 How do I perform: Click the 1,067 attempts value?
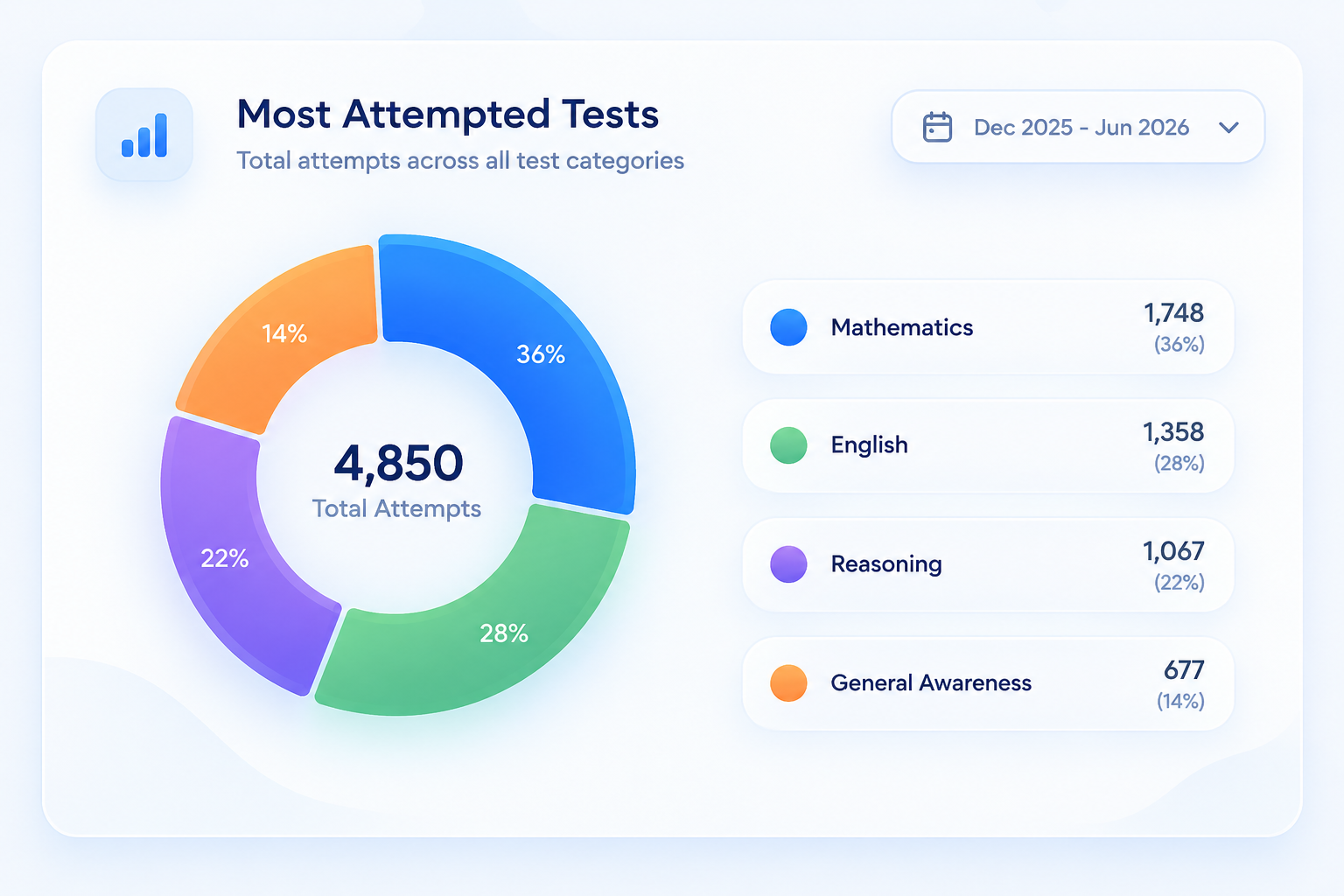pos(1173,550)
